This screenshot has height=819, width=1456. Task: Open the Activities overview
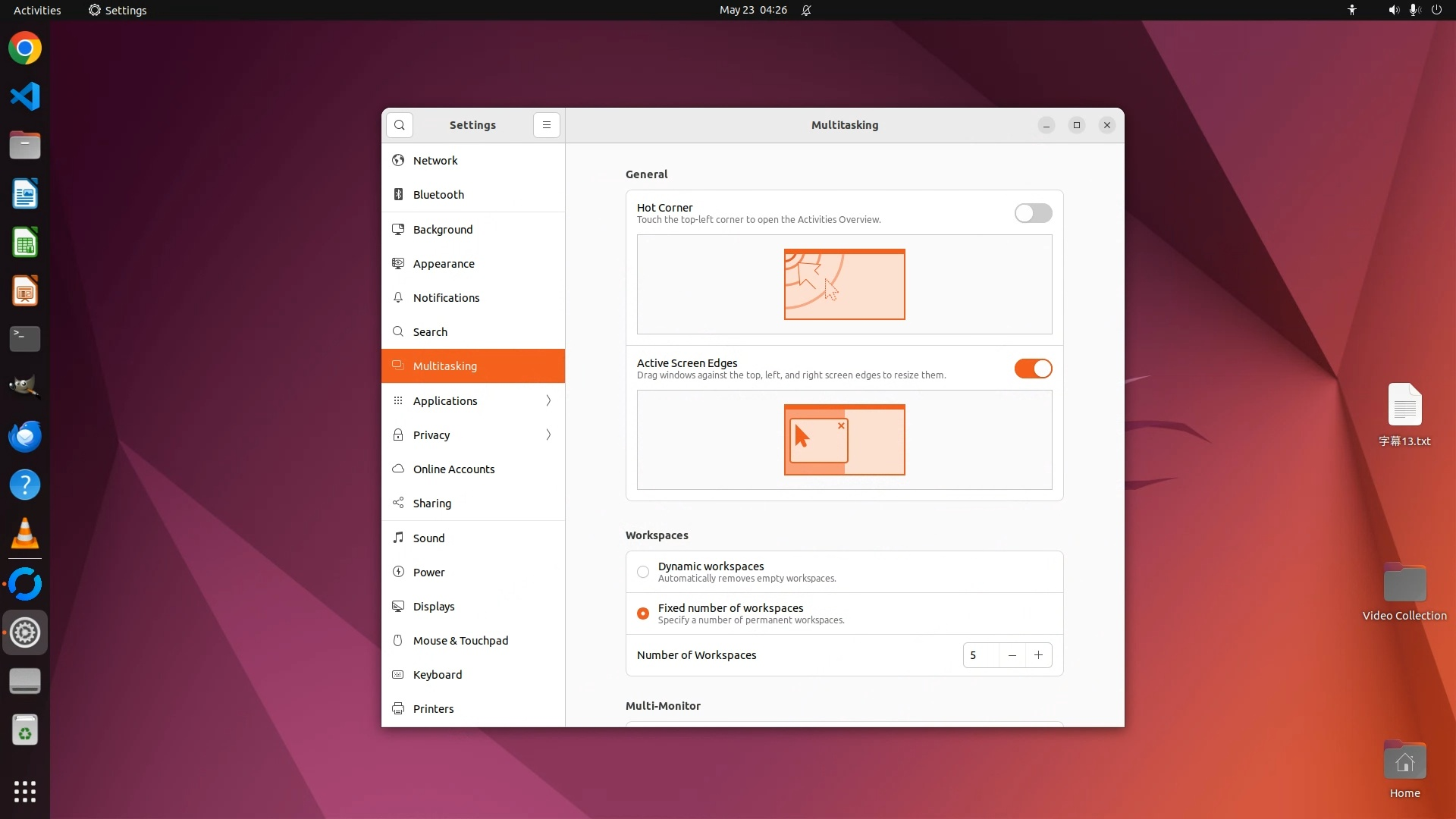37,10
